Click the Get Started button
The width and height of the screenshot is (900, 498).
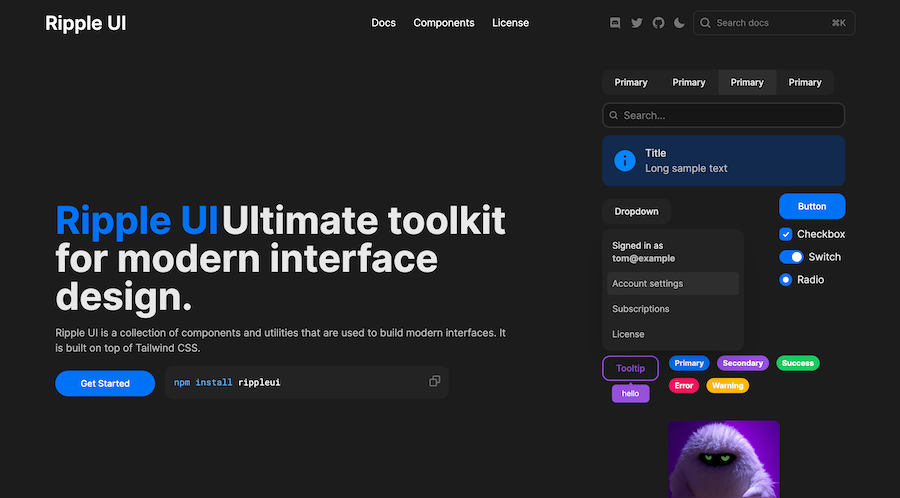tap(105, 383)
